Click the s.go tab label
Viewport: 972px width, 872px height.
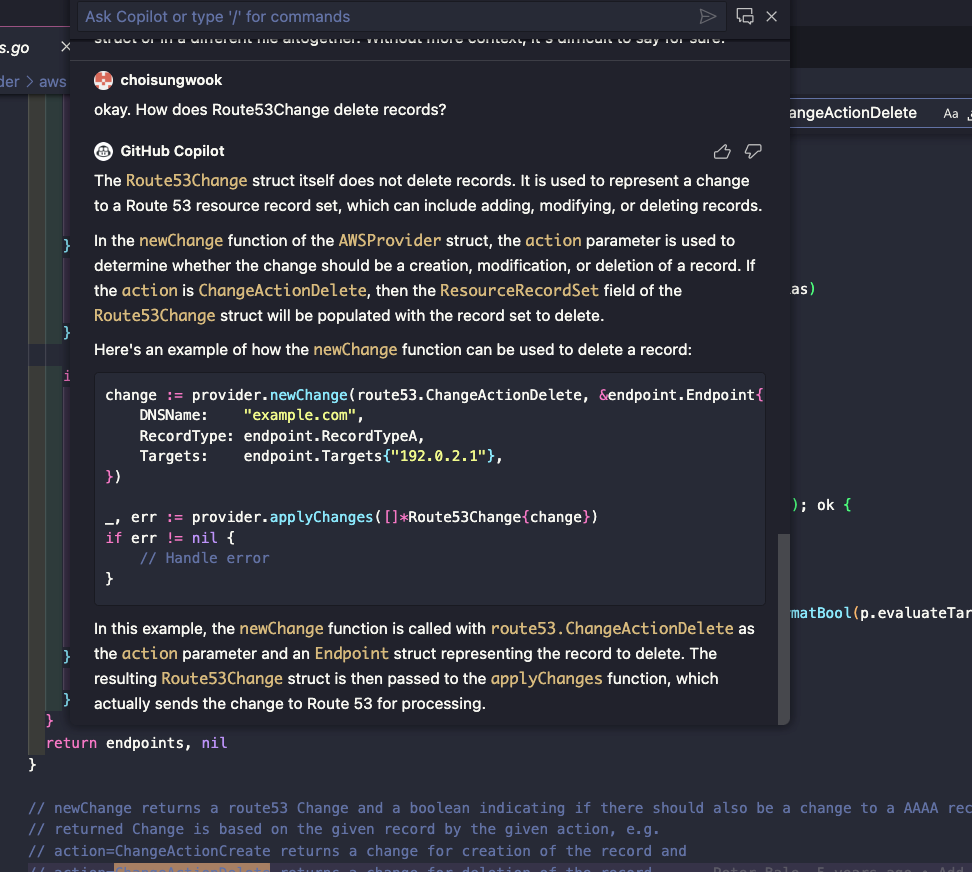point(15,48)
